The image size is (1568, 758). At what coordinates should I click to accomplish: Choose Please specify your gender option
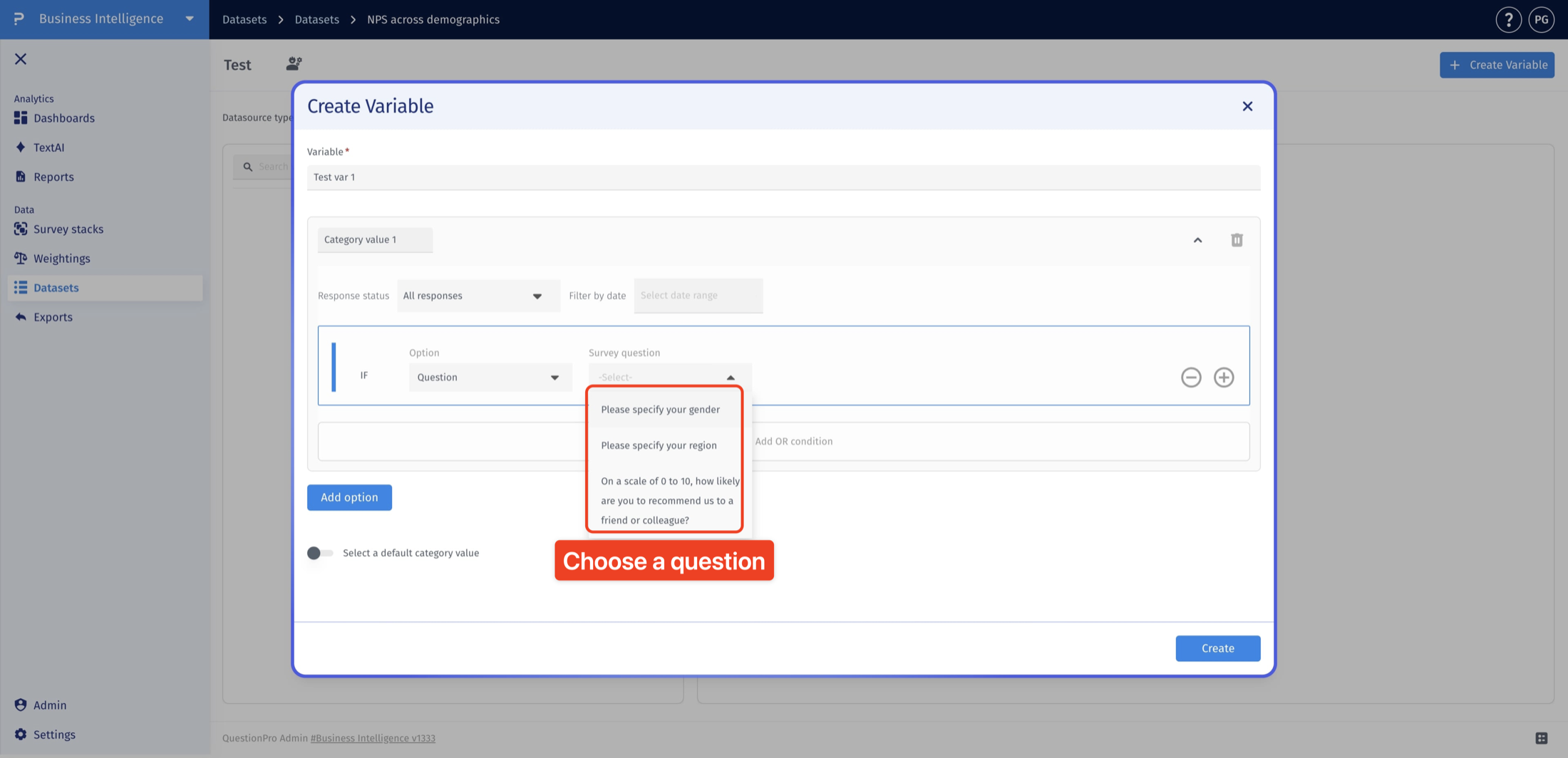[660, 409]
